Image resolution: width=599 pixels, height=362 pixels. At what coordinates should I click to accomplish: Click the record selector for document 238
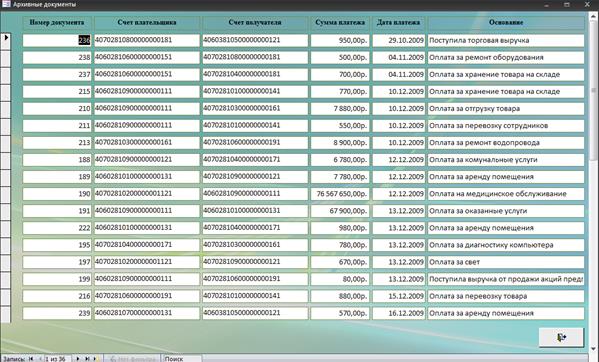[x=5, y=58]
